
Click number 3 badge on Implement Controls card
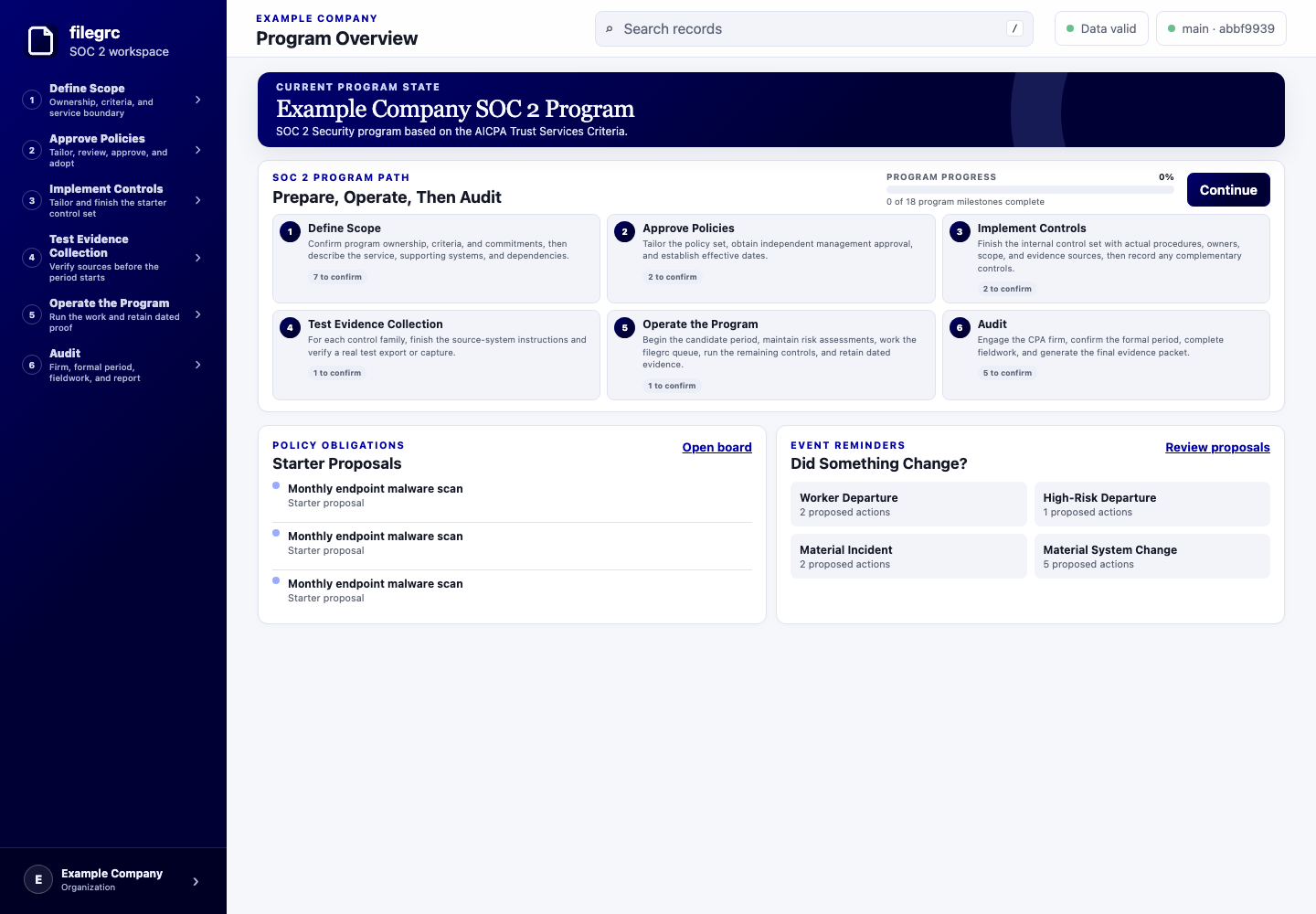tap(960, 231)
